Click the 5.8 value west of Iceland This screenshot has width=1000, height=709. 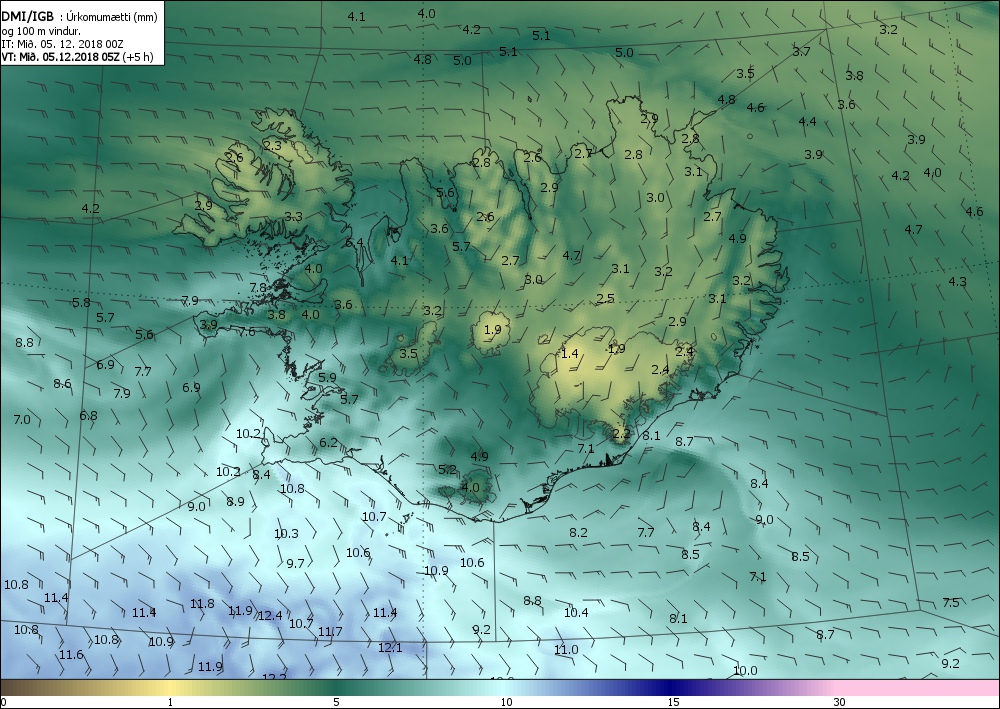[81, 303]
